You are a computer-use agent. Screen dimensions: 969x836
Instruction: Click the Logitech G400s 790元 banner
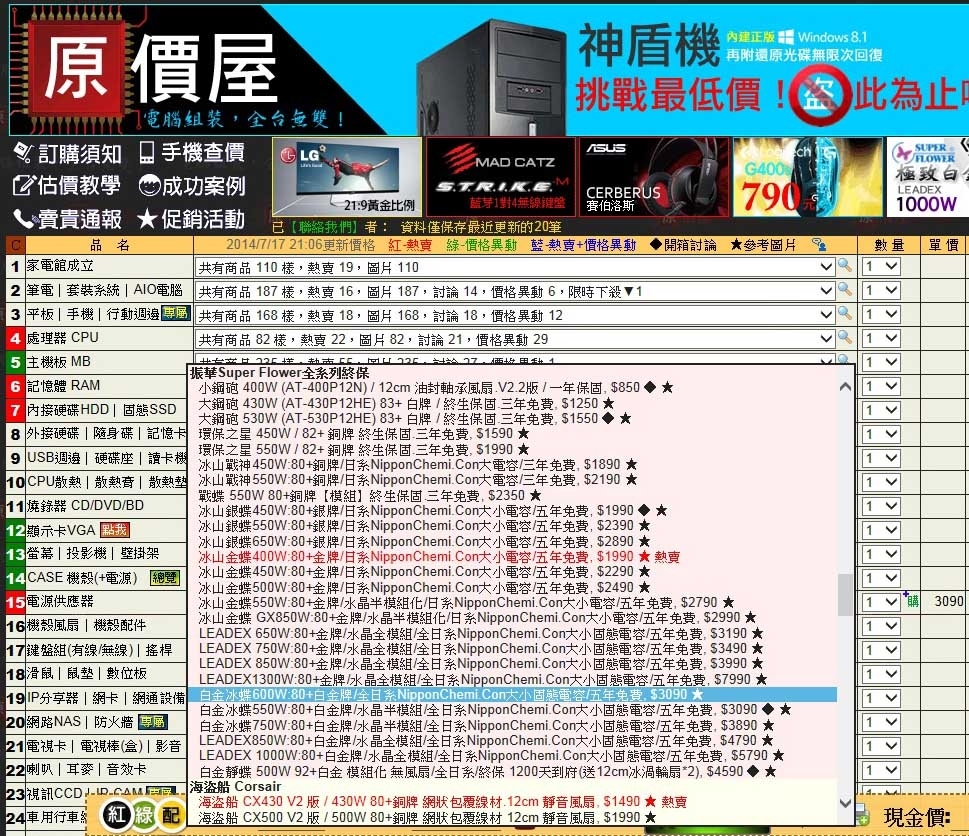[x=808, y=177]
